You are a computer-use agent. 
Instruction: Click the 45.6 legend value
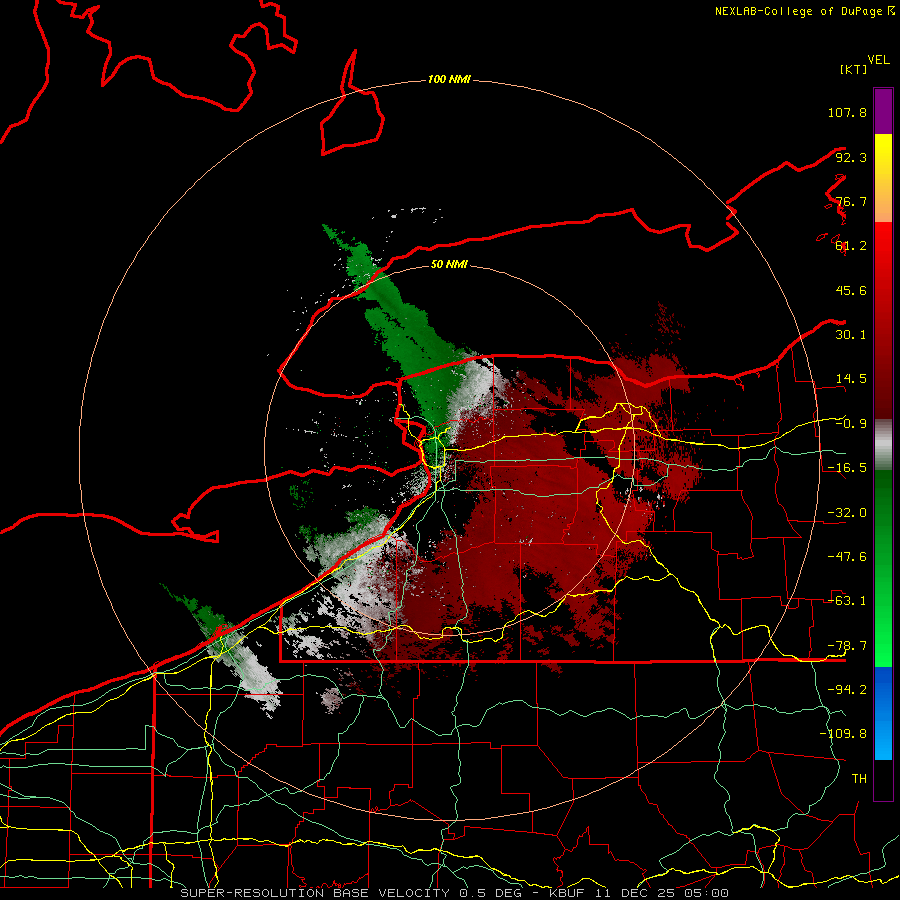(x=851, y=290)
